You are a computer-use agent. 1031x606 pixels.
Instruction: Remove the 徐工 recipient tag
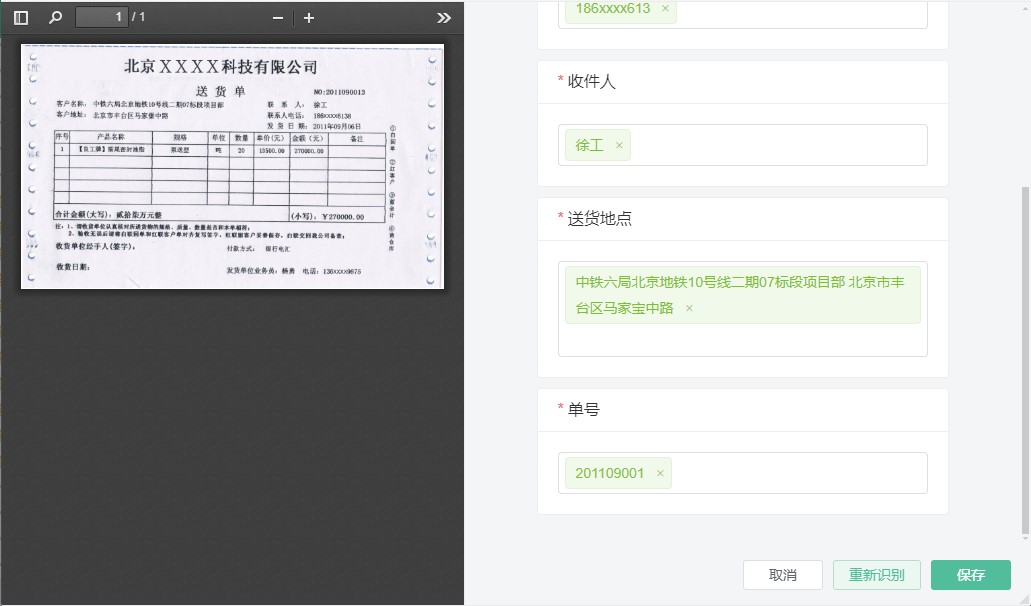619,145
